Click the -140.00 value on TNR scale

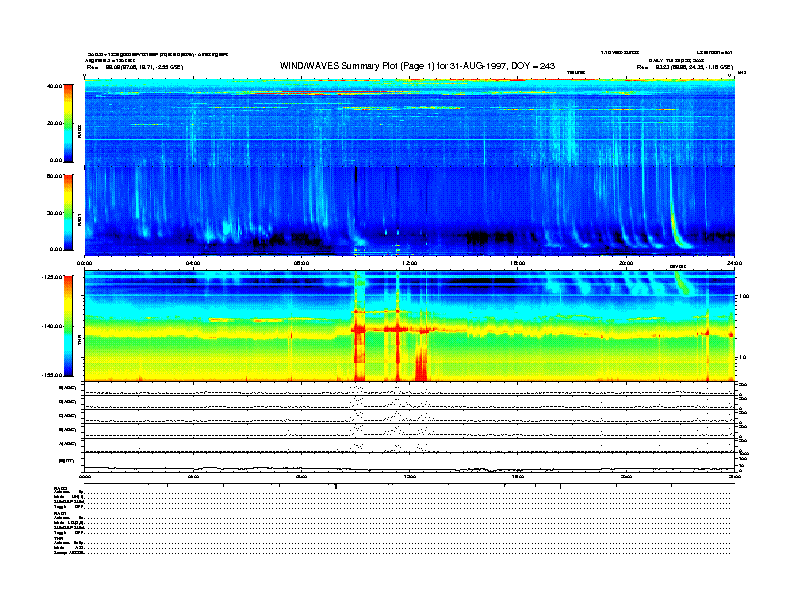click(x=52, y=326)
